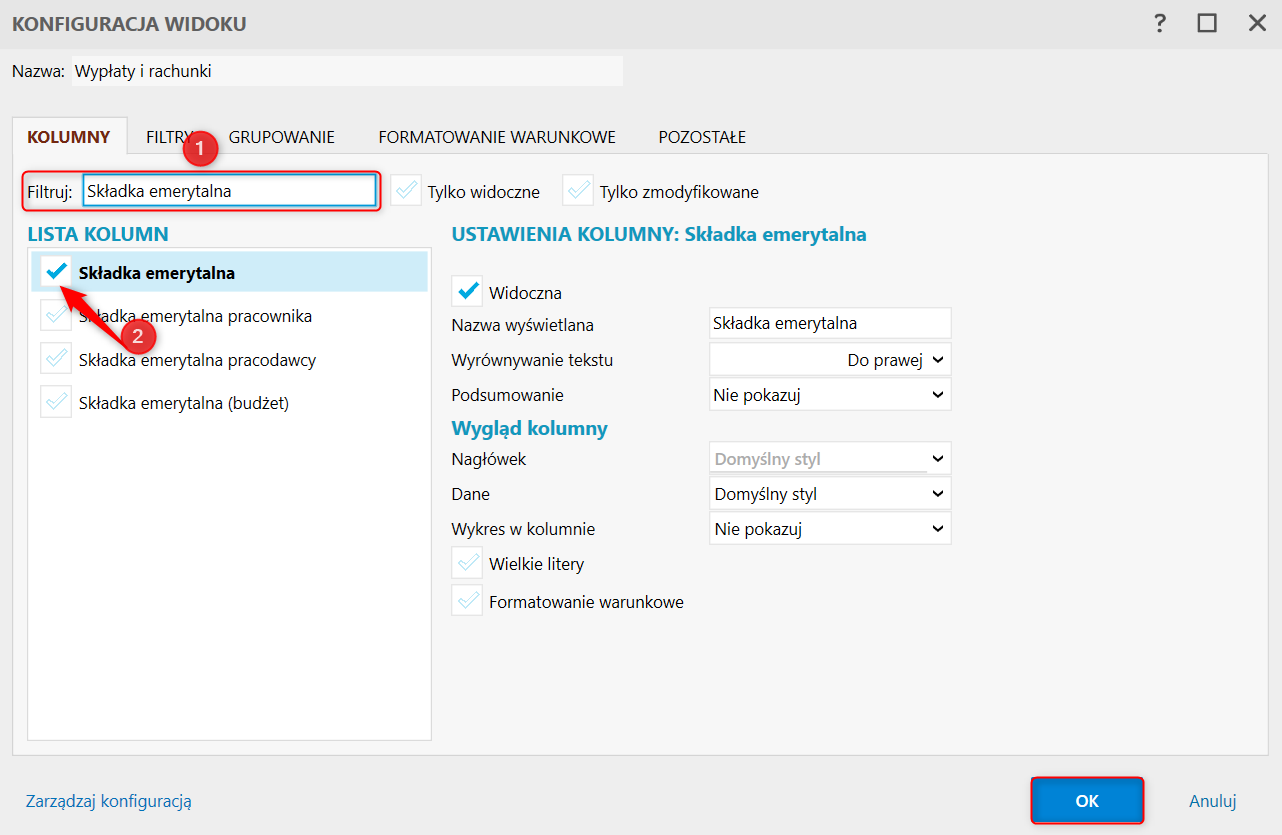Toggle the Tylko zmodyfikowane checkbox
This screenshot has width=1282, height=835.
pyautogui.click(x=578, y=191)
